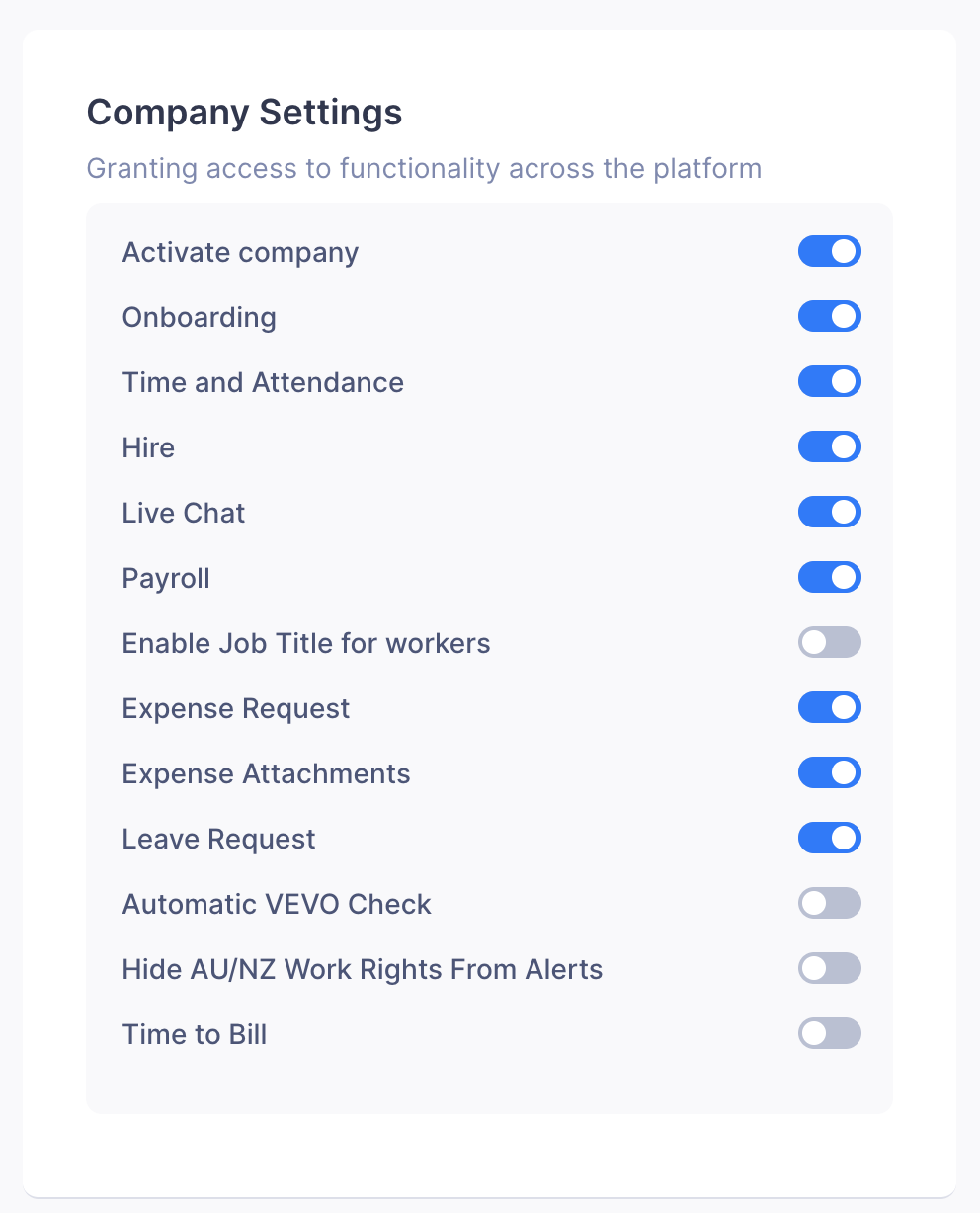
Task: Click the Company Settings heading
Action: [x=245, y=113]
